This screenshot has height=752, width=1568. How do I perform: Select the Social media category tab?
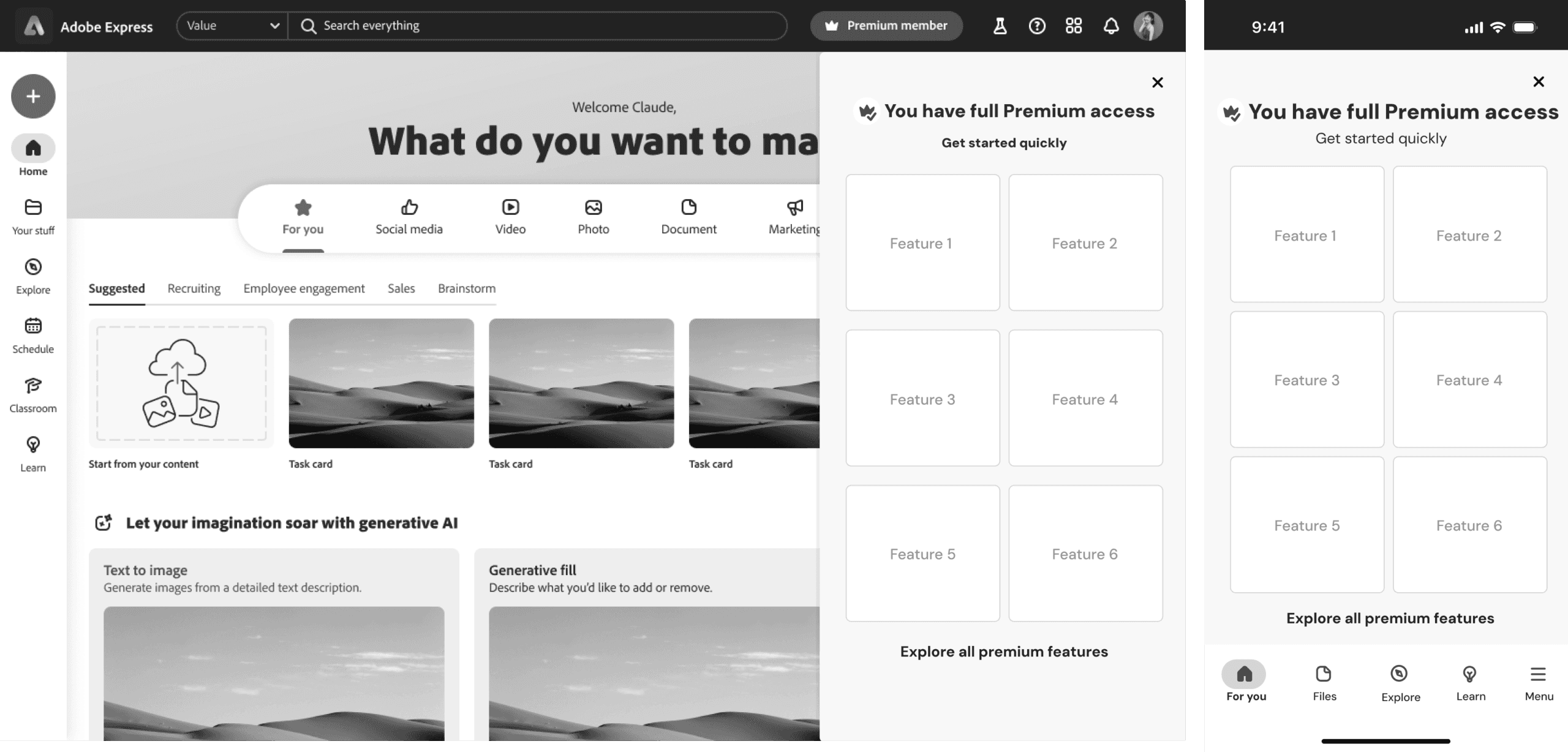click(409, 217)
